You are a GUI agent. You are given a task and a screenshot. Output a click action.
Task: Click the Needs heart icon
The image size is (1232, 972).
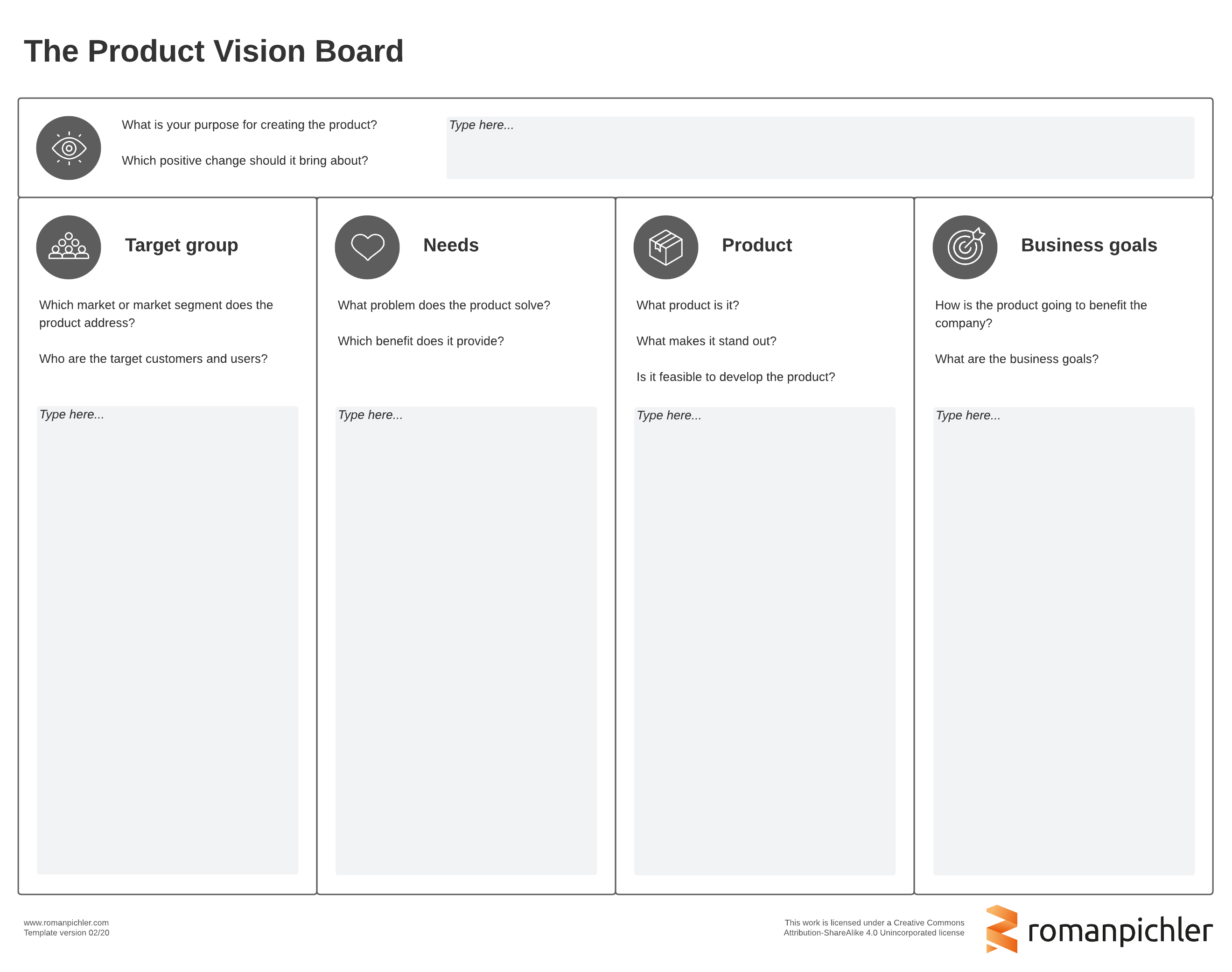tap(367, 247)
